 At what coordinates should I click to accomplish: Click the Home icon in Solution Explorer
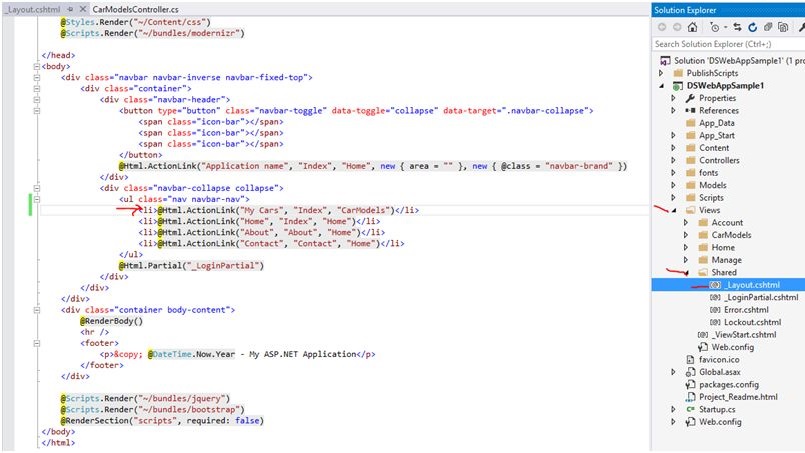point(693,27)
